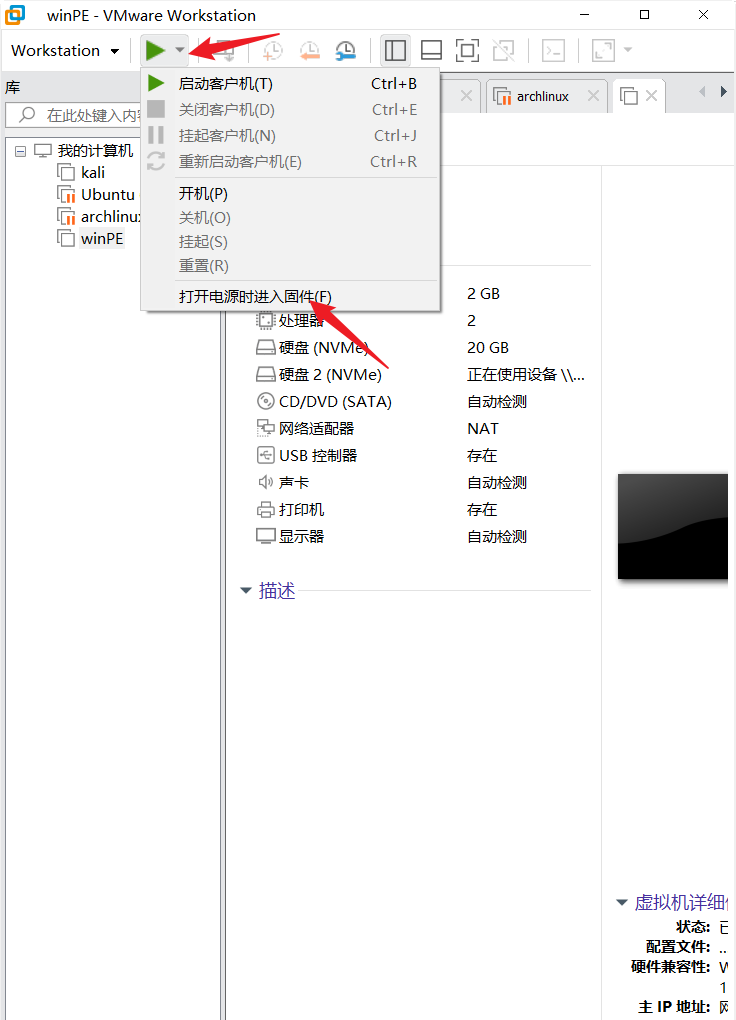Collapse the 我的计算机 tree node
Viewport: 736px width, 1020px height.
click(21, 151)
